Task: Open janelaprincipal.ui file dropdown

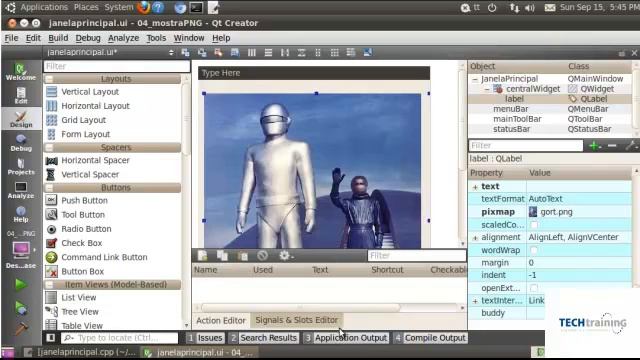Action: click(110, 52)
